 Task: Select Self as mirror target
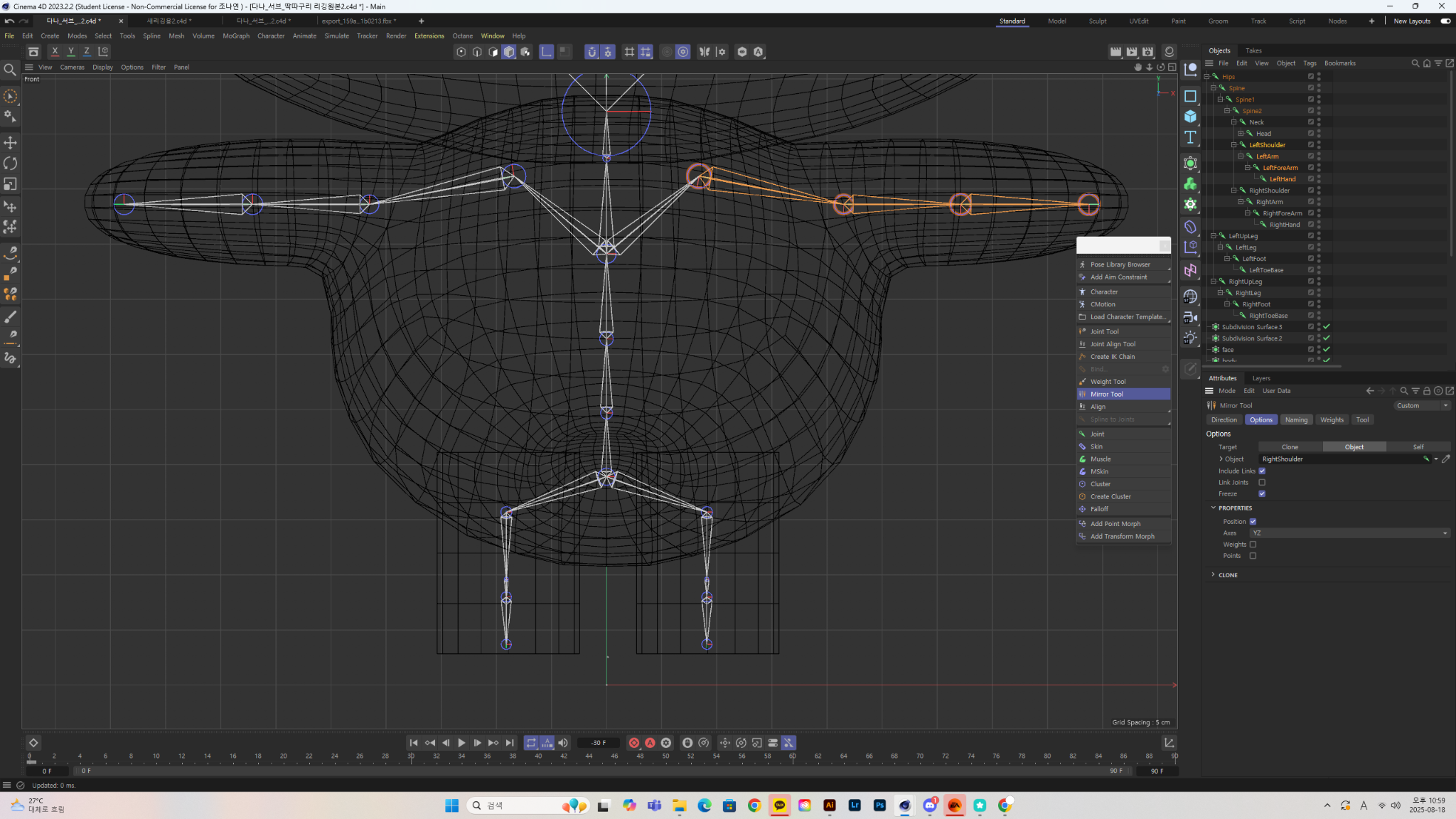(x=1418, y=447)
